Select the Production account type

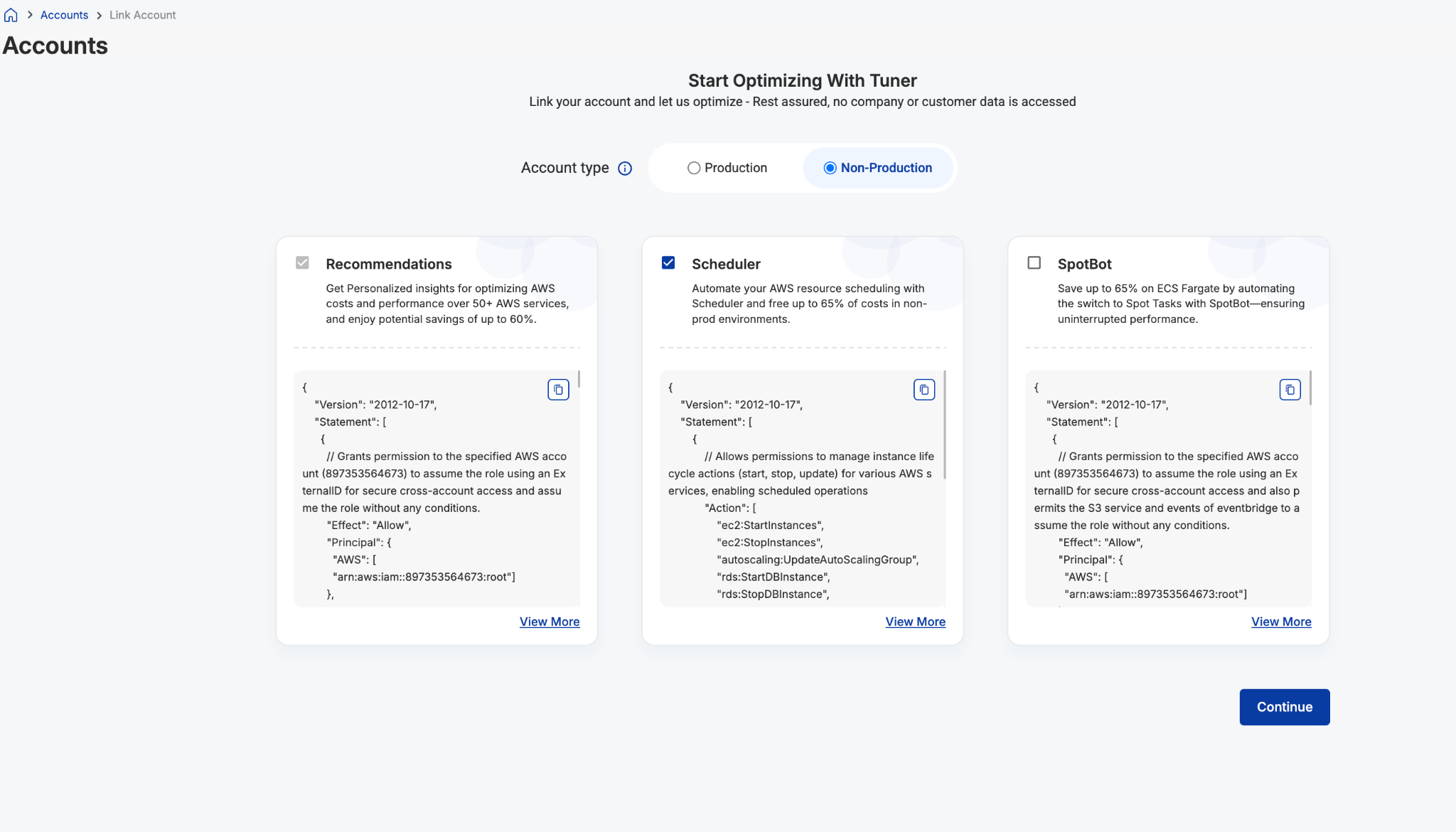[727, 168]
